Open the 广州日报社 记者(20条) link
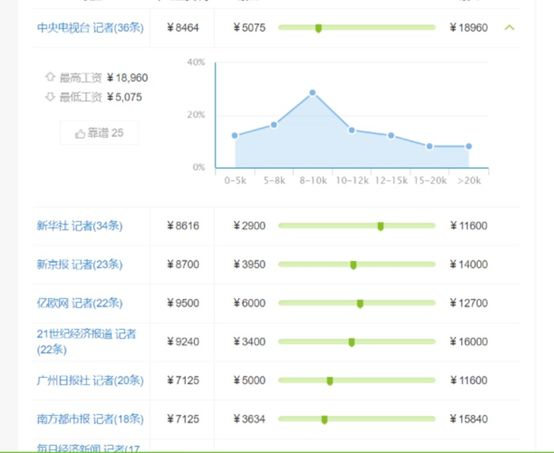 [90, 380]
